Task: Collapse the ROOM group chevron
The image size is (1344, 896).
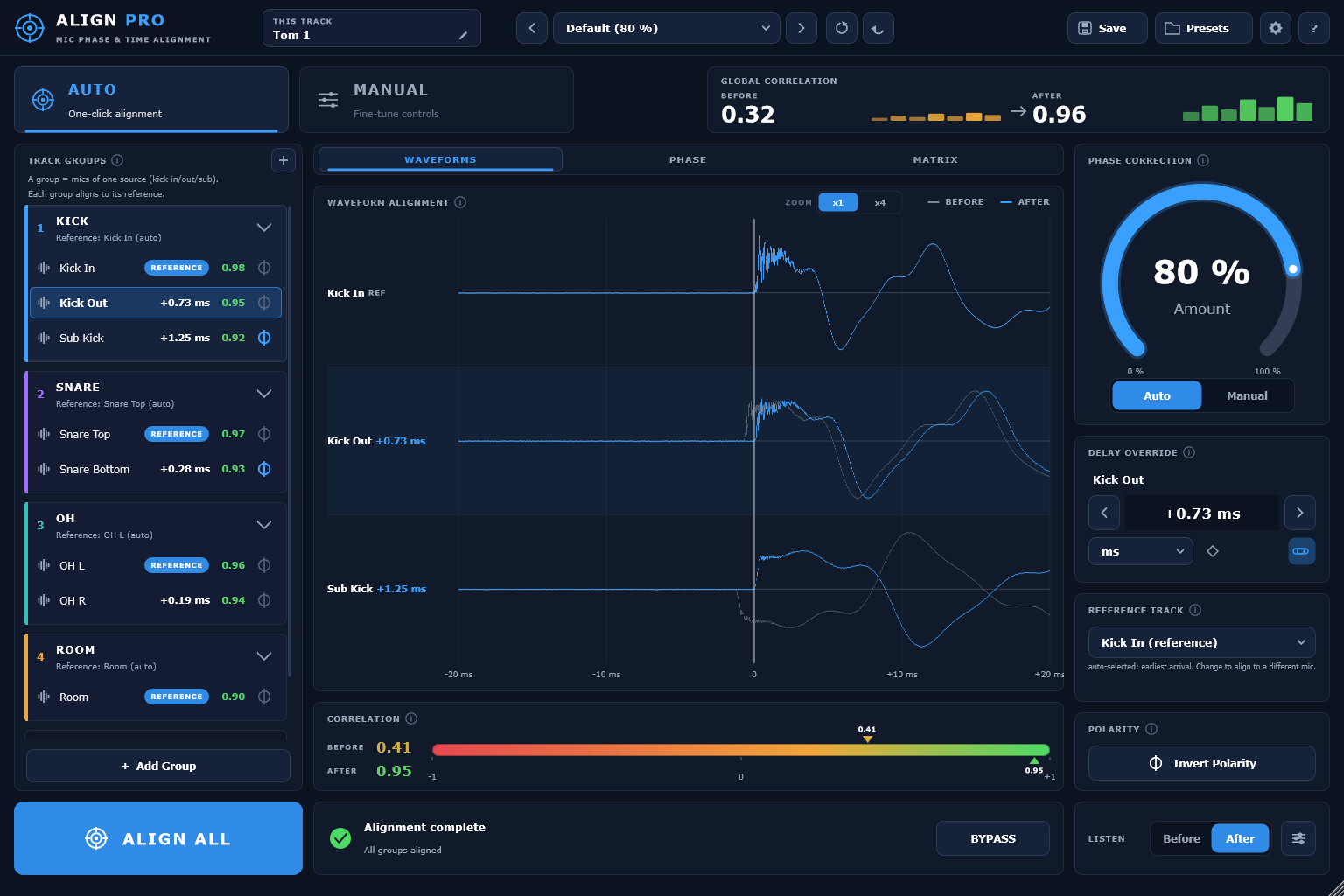Action: pos(264,656)
